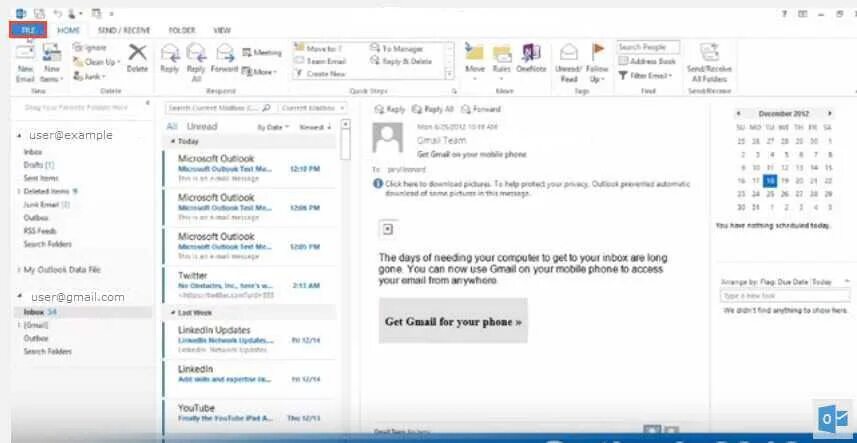
Task: Click Get Gmail for your phone link
Action: click(x=453, y=321)
